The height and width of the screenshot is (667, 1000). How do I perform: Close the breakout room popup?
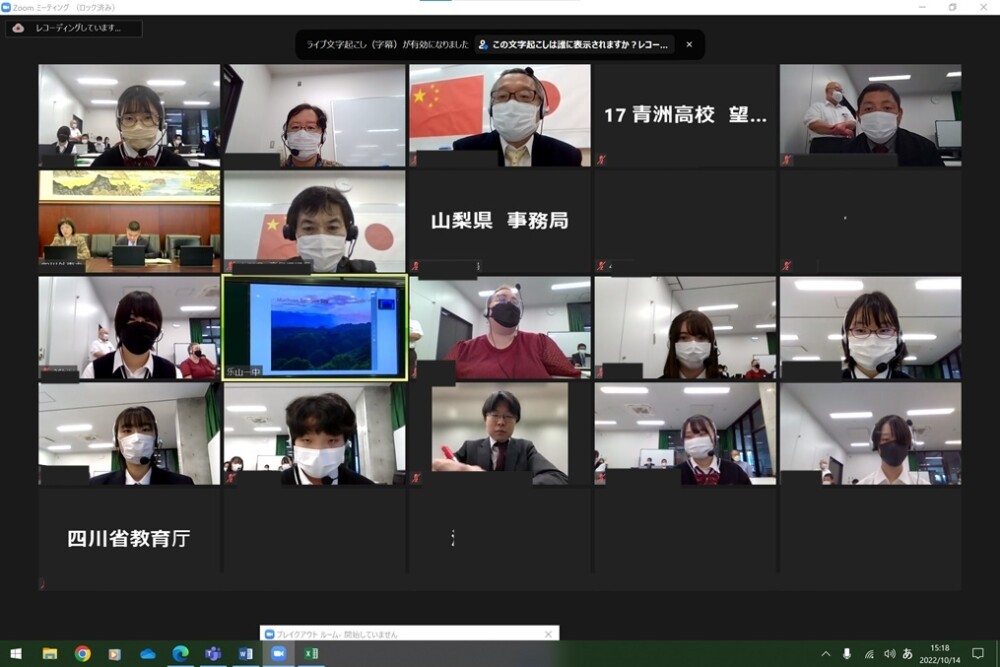pyautogui.click(x=547, y=634)
